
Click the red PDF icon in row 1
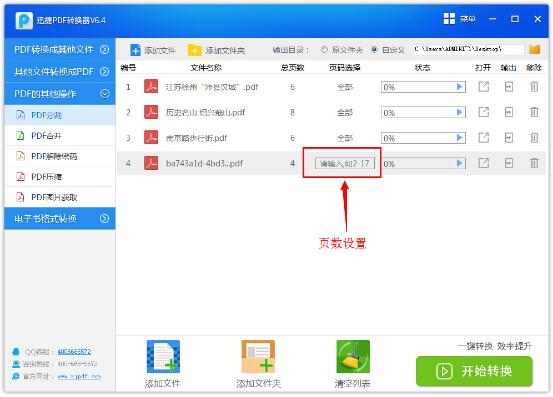[151, 87]
